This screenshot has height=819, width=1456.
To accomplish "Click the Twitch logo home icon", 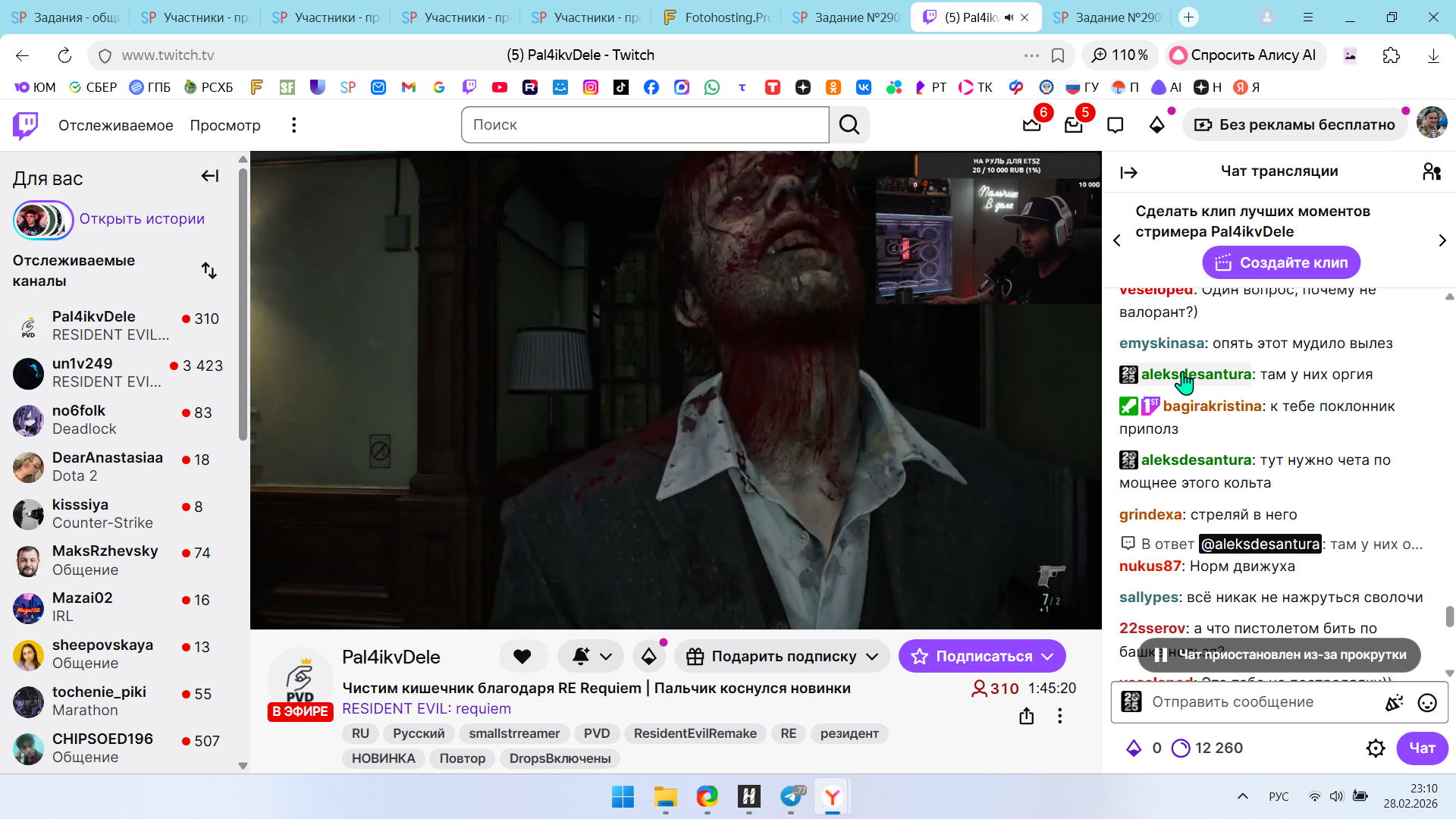I will pyautogui.click(x=26, y=125).
